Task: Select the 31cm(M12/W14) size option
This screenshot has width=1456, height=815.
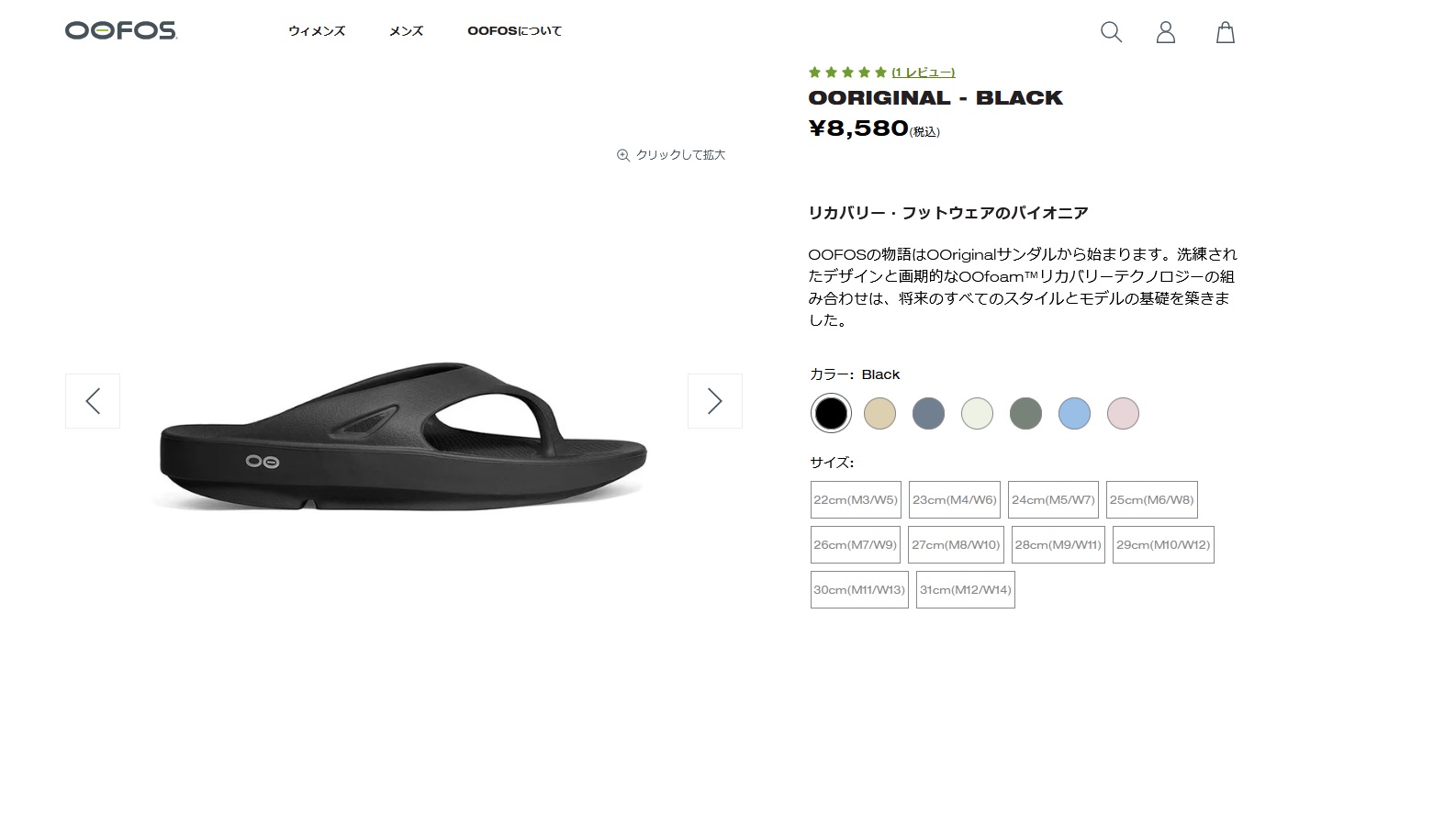Action: 966,590
